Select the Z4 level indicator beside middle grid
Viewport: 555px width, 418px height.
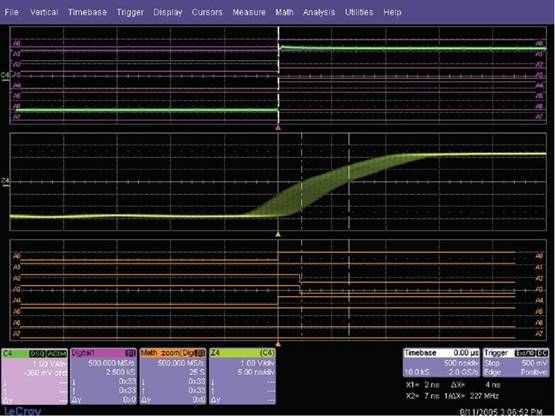(5, 182)
